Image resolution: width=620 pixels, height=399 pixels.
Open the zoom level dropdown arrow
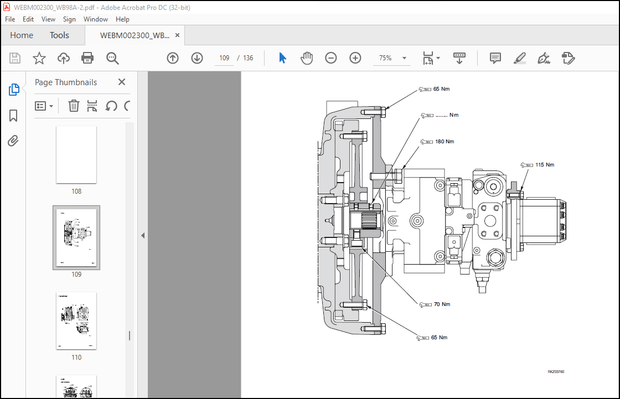click(404, 58)
